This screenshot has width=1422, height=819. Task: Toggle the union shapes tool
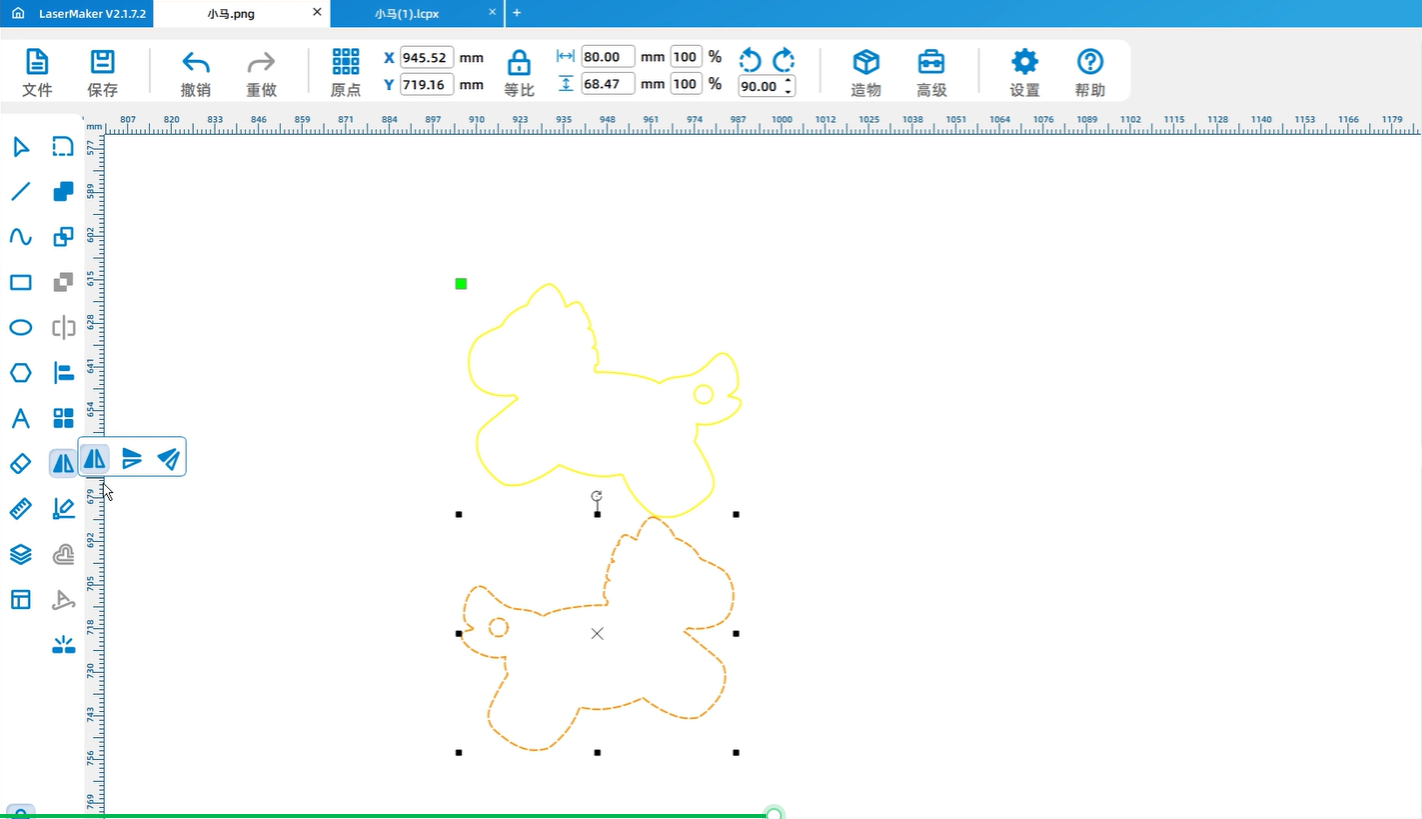[x=63, y=191]
